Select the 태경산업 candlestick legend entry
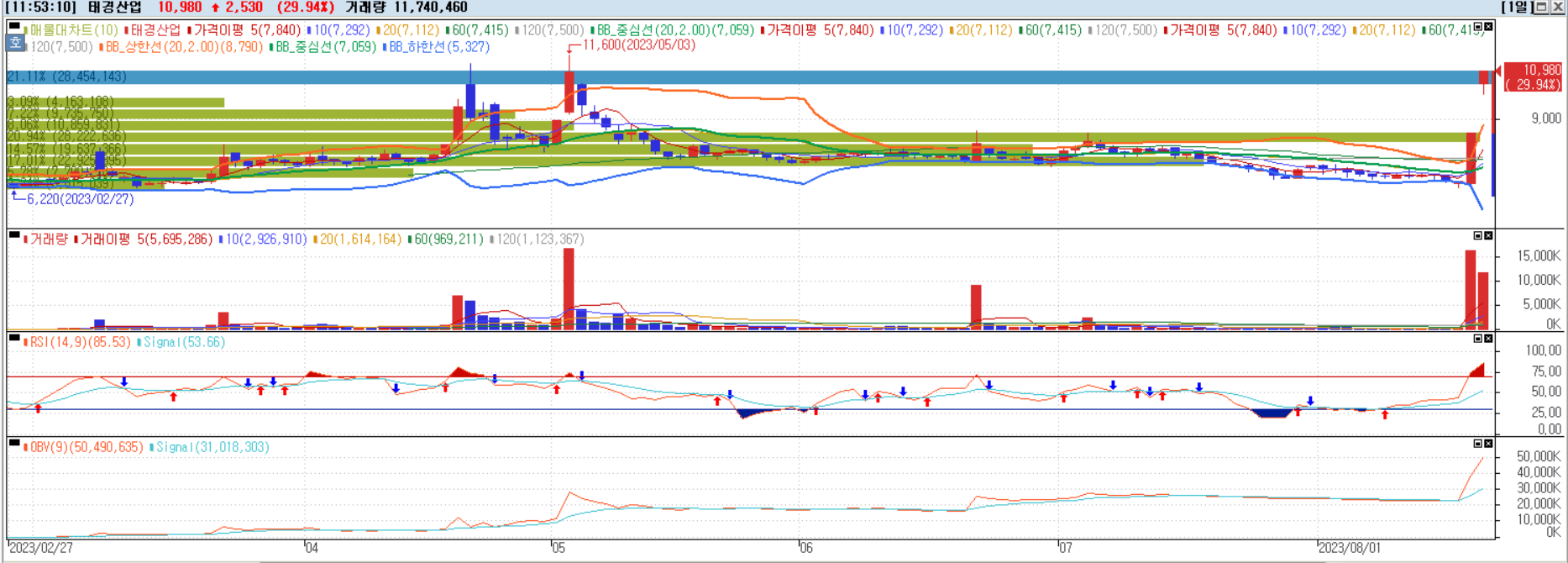 click(x=154, y=30)
